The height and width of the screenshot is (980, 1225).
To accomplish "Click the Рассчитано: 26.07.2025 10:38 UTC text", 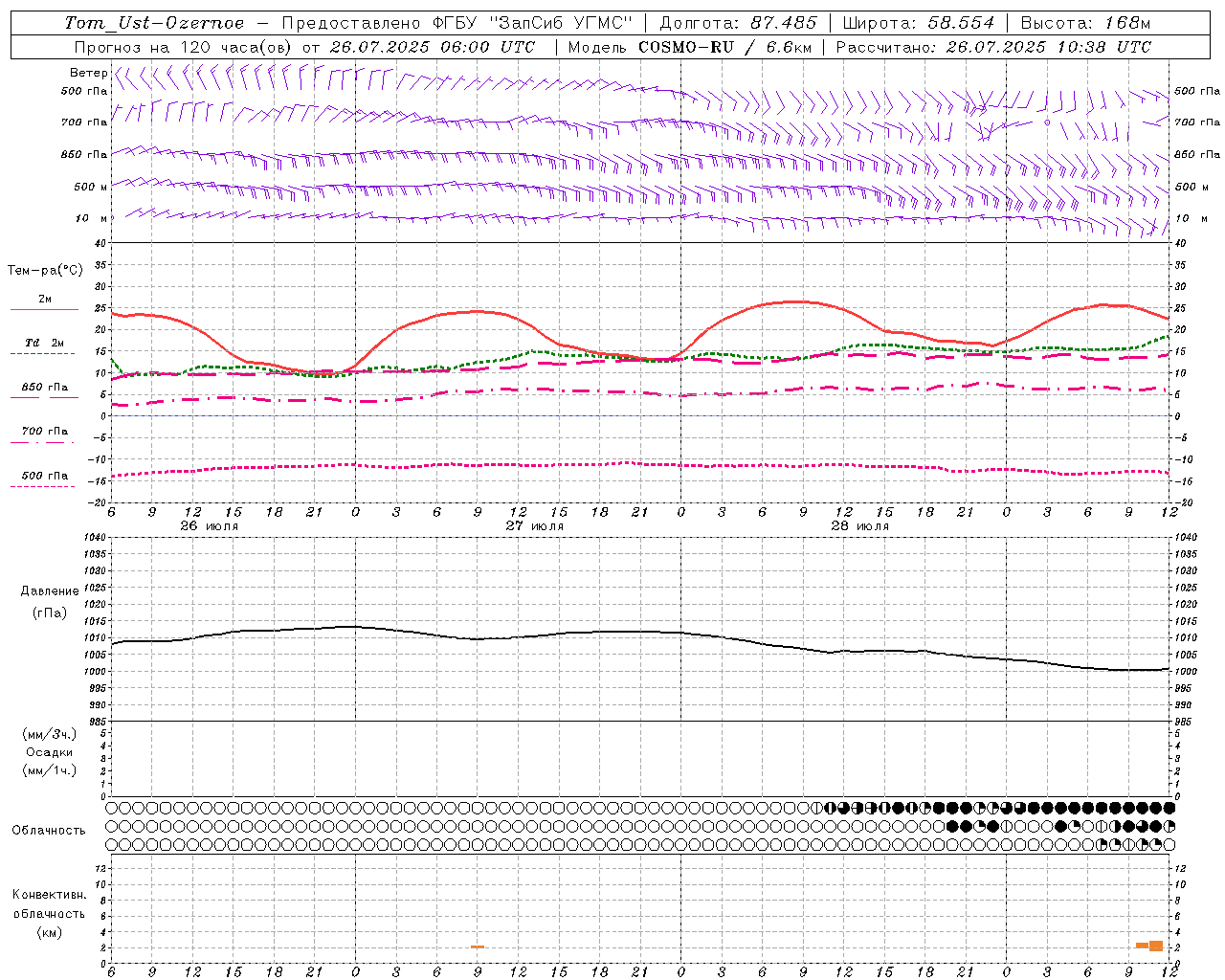I will 993,47.
